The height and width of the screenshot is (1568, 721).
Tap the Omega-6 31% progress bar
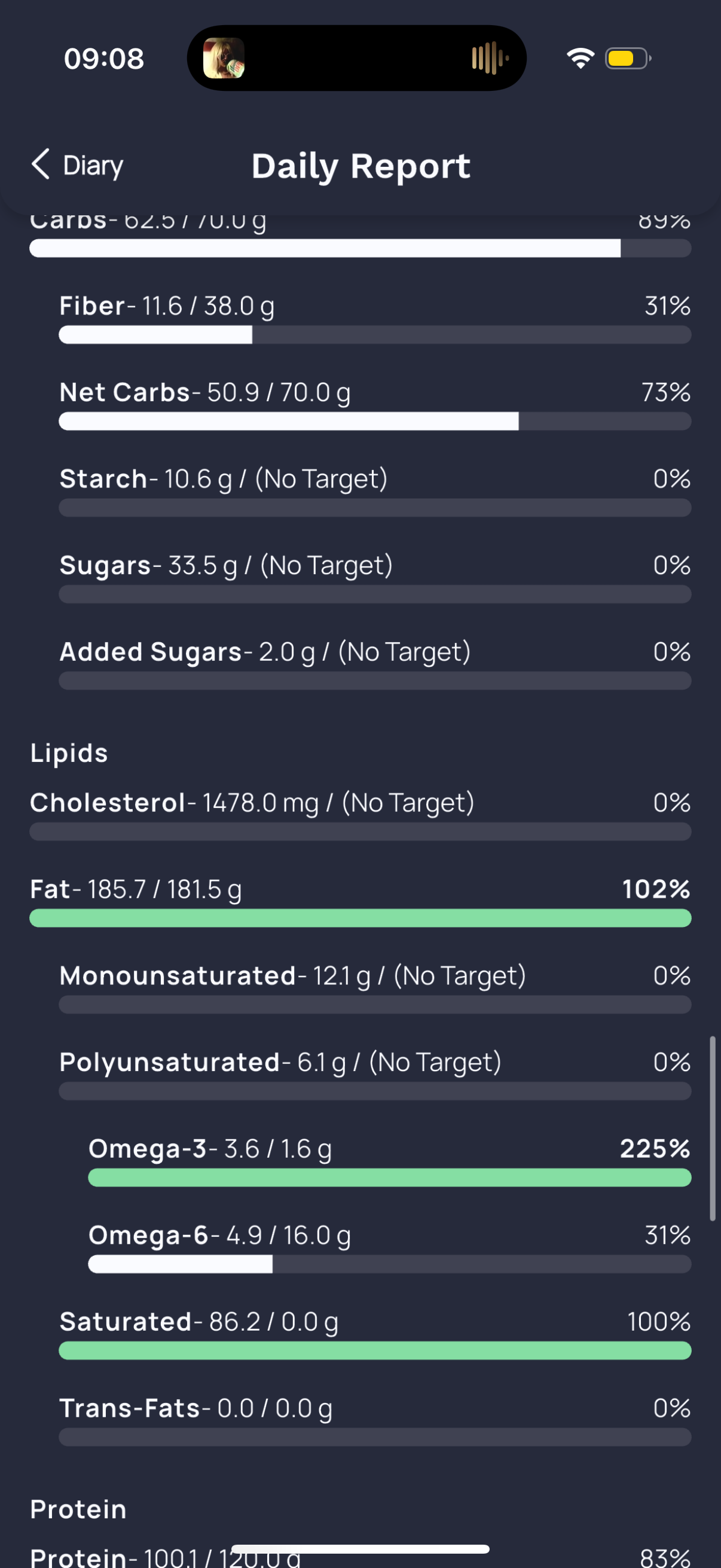click(389, 1264)
